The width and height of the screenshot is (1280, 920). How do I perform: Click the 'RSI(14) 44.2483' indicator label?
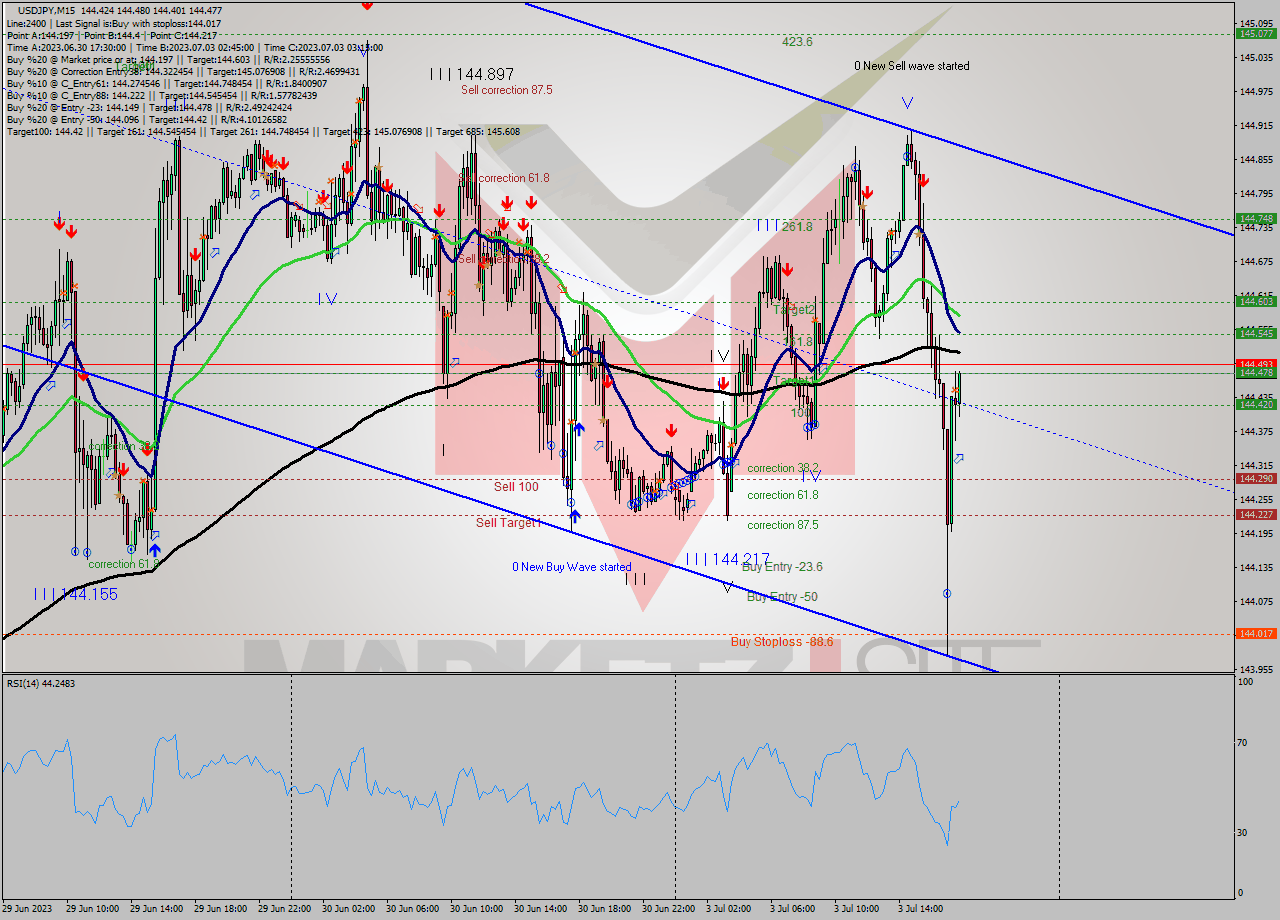(x=41, y=683)
